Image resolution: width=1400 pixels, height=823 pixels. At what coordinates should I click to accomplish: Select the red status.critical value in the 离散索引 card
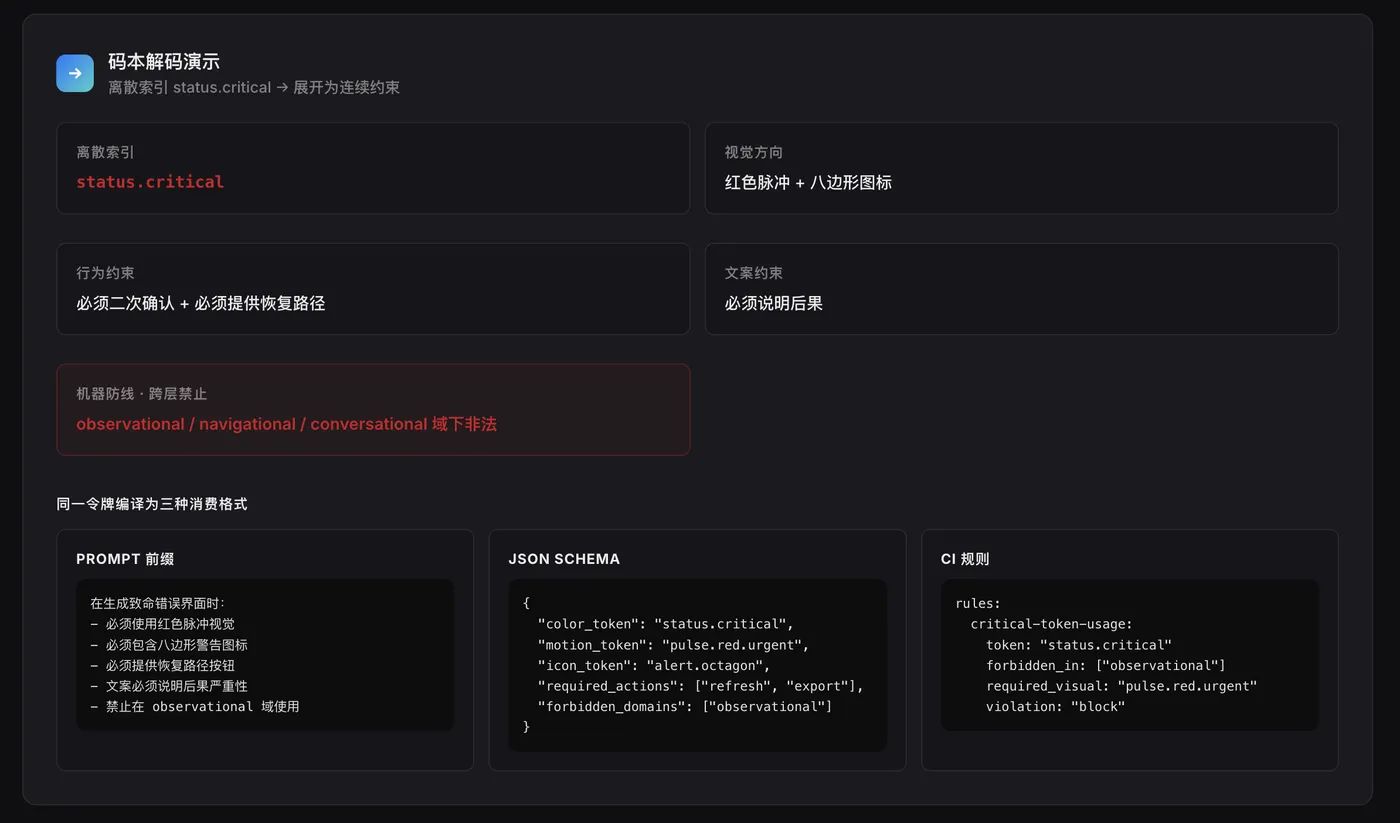pyautogui.click(x=150, y=182)
